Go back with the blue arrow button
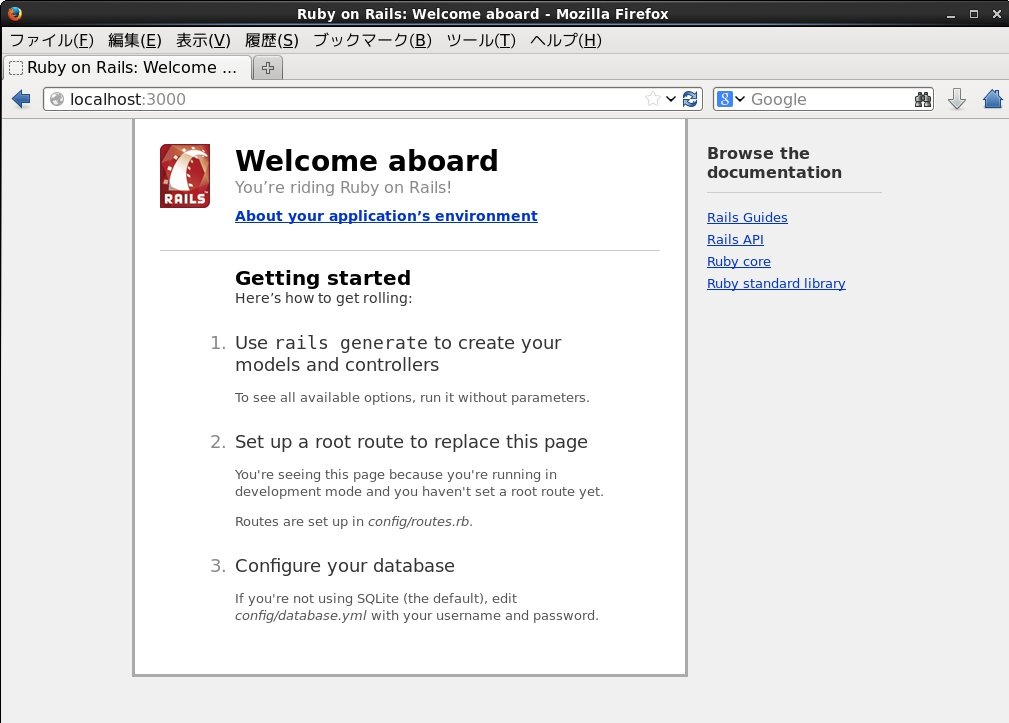The height and width of the screenshot is (723, 1009). pos(21,99)
